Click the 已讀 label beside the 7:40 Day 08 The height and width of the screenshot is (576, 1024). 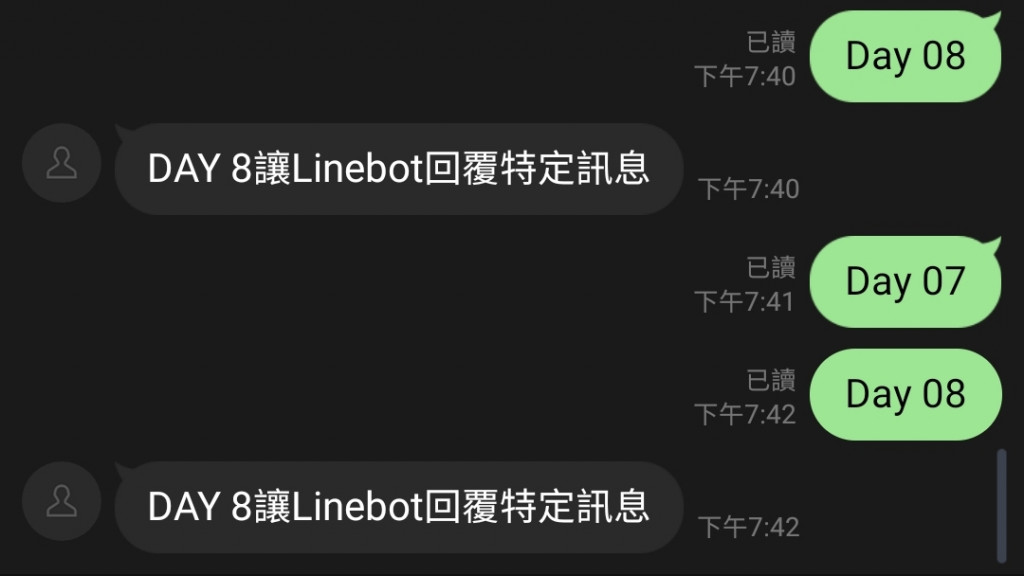point(771,42)
